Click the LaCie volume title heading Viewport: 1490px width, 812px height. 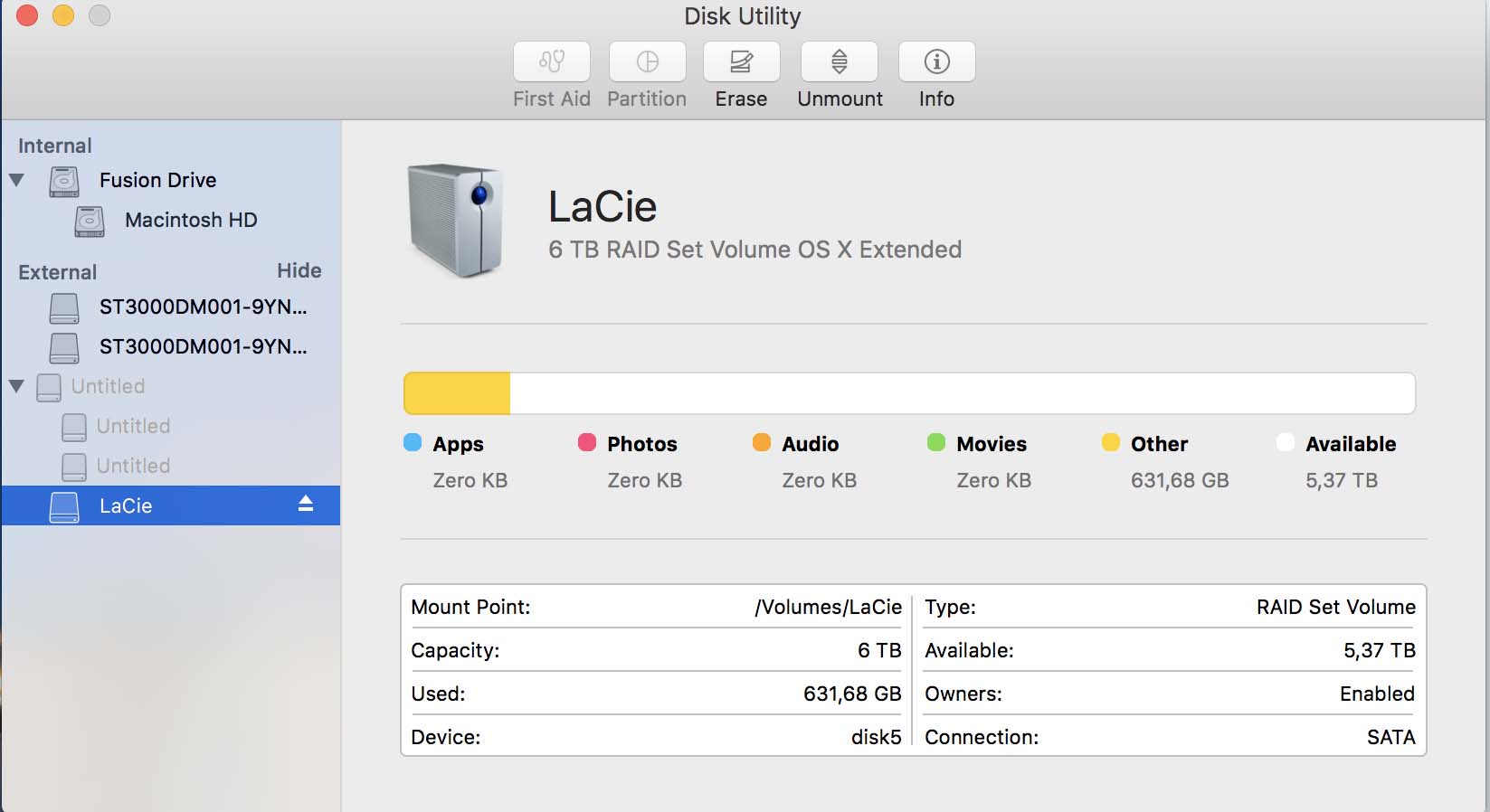click(603, 206)
